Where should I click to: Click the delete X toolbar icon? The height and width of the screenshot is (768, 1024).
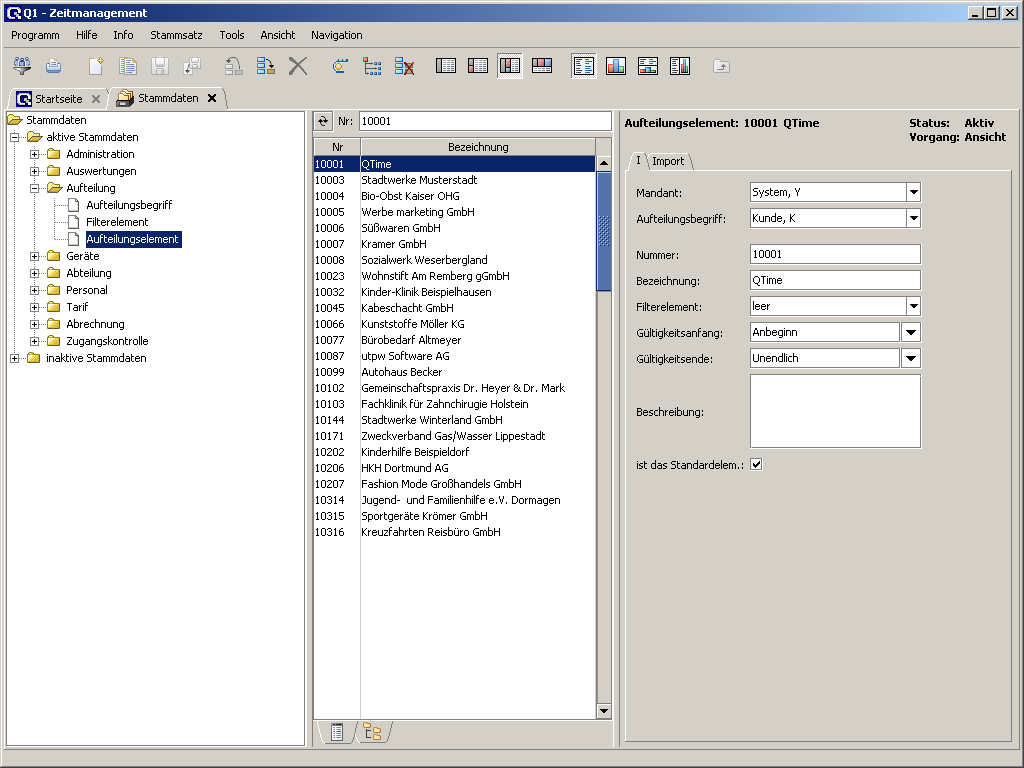(x=297, y=66)
